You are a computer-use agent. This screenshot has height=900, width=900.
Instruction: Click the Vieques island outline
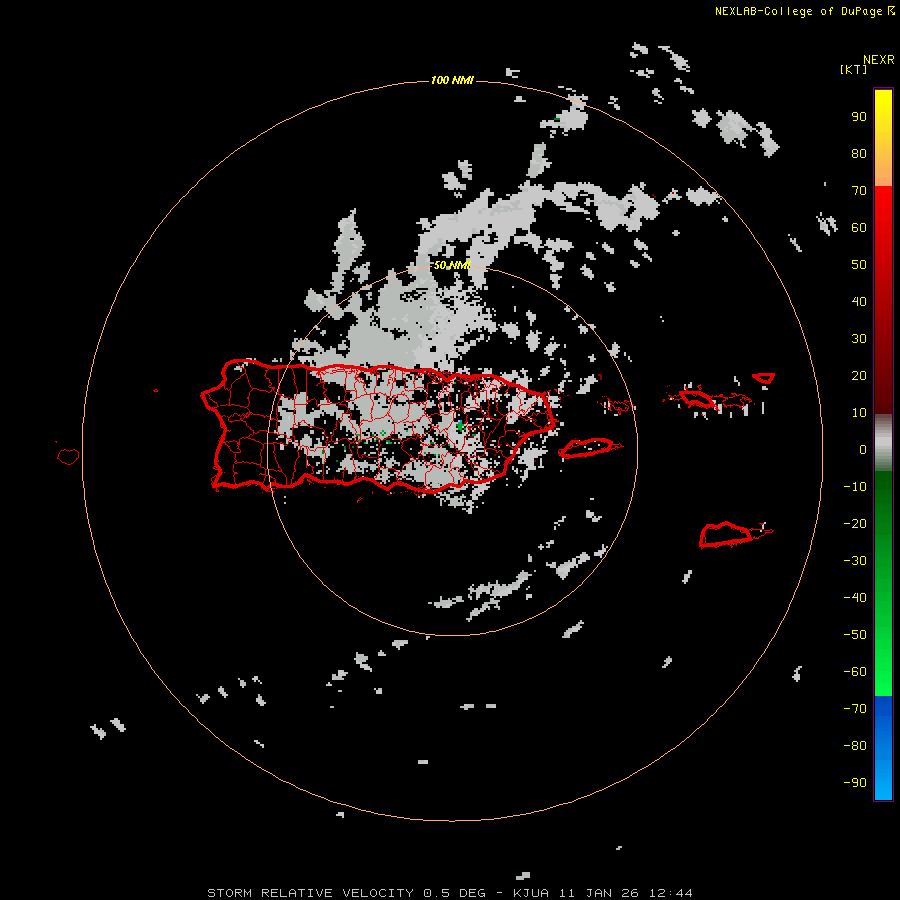pyautogui.click(x=590, y=448)
